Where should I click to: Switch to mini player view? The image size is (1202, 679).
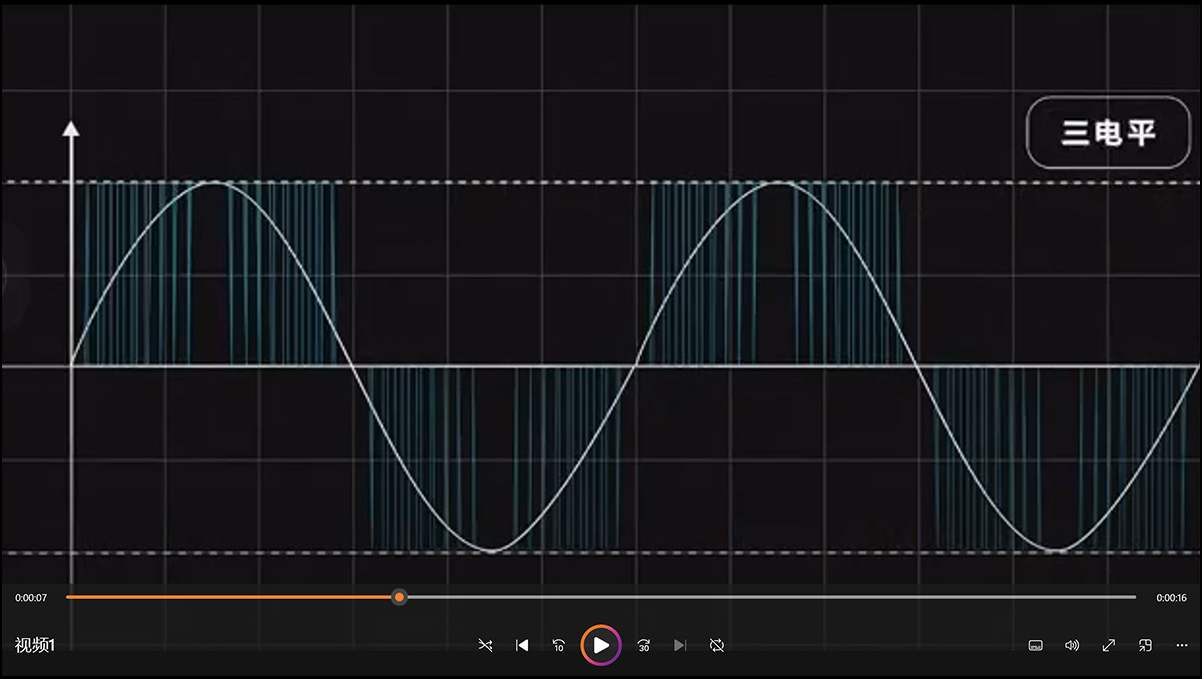[x=1146, y=646]
